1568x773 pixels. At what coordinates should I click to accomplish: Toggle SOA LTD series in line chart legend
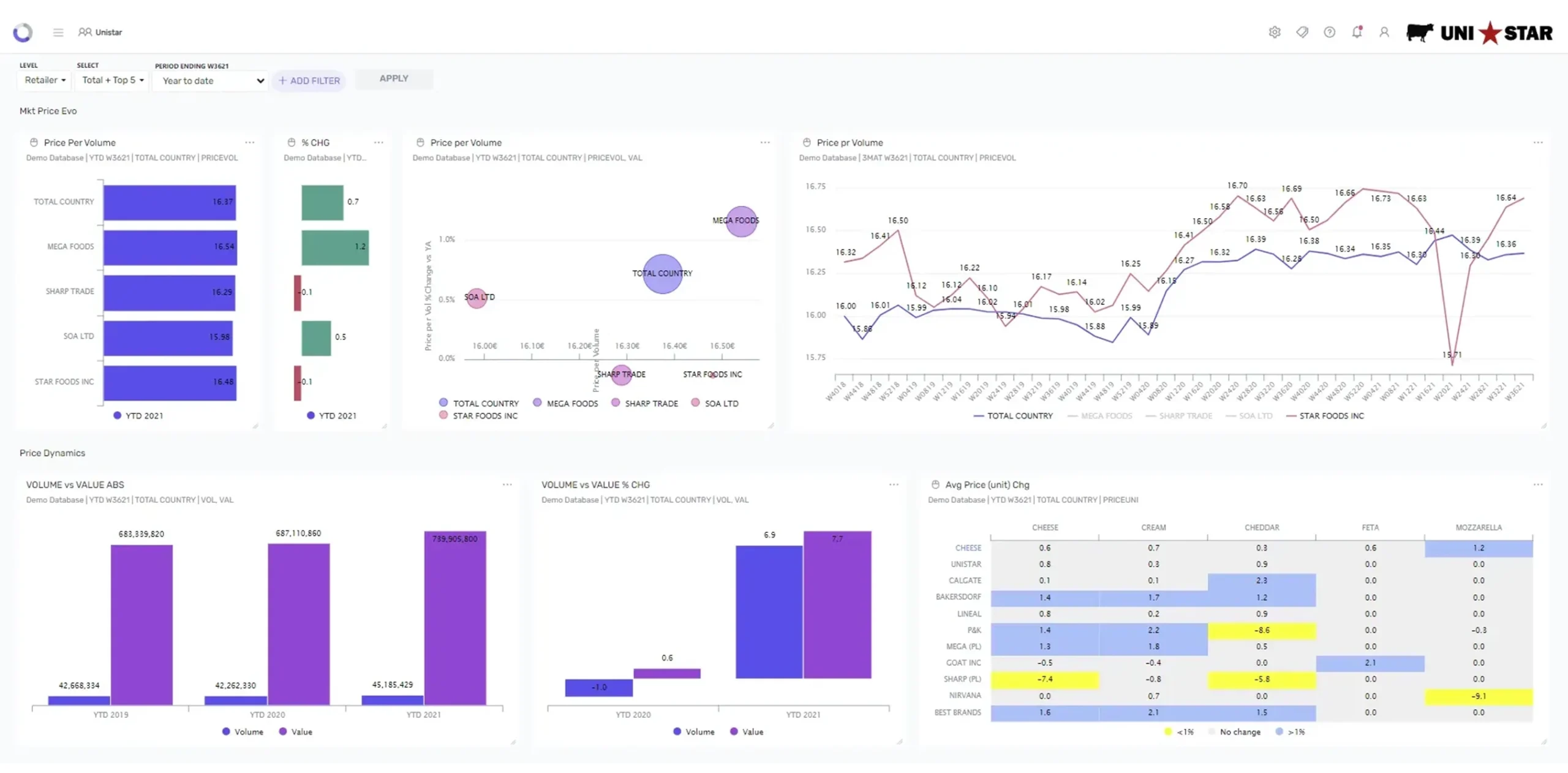(x=1249, y=416)
